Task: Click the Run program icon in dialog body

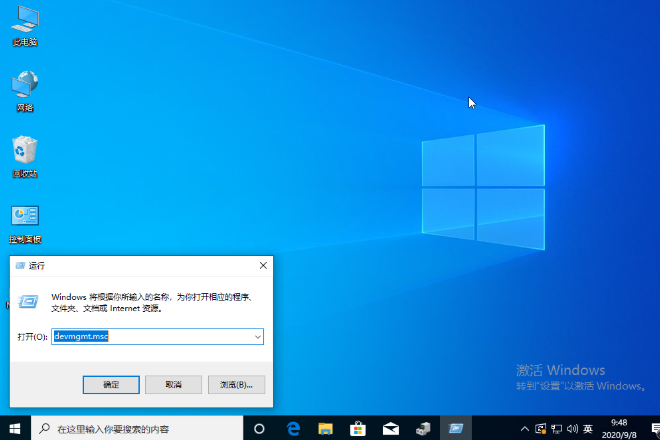Action: click(x=28, y=301)
